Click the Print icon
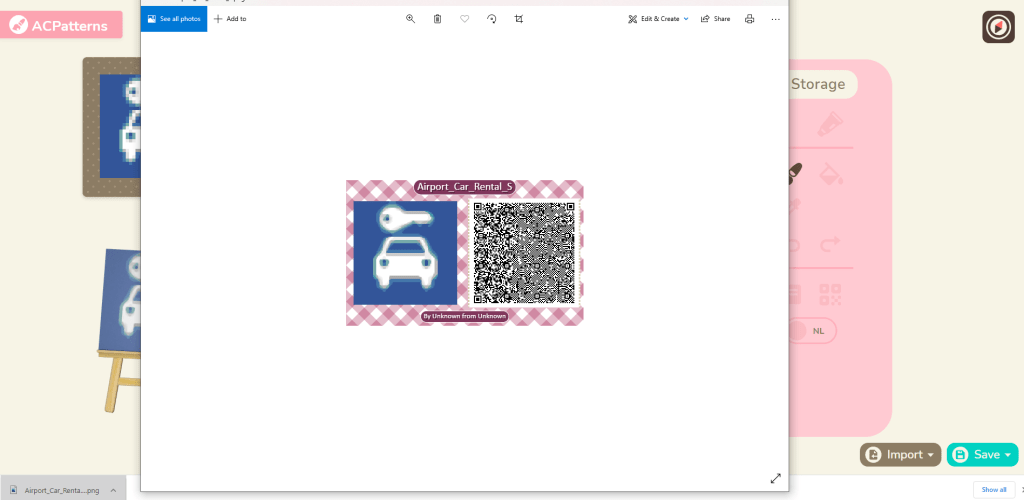 [x=749, y=19]
